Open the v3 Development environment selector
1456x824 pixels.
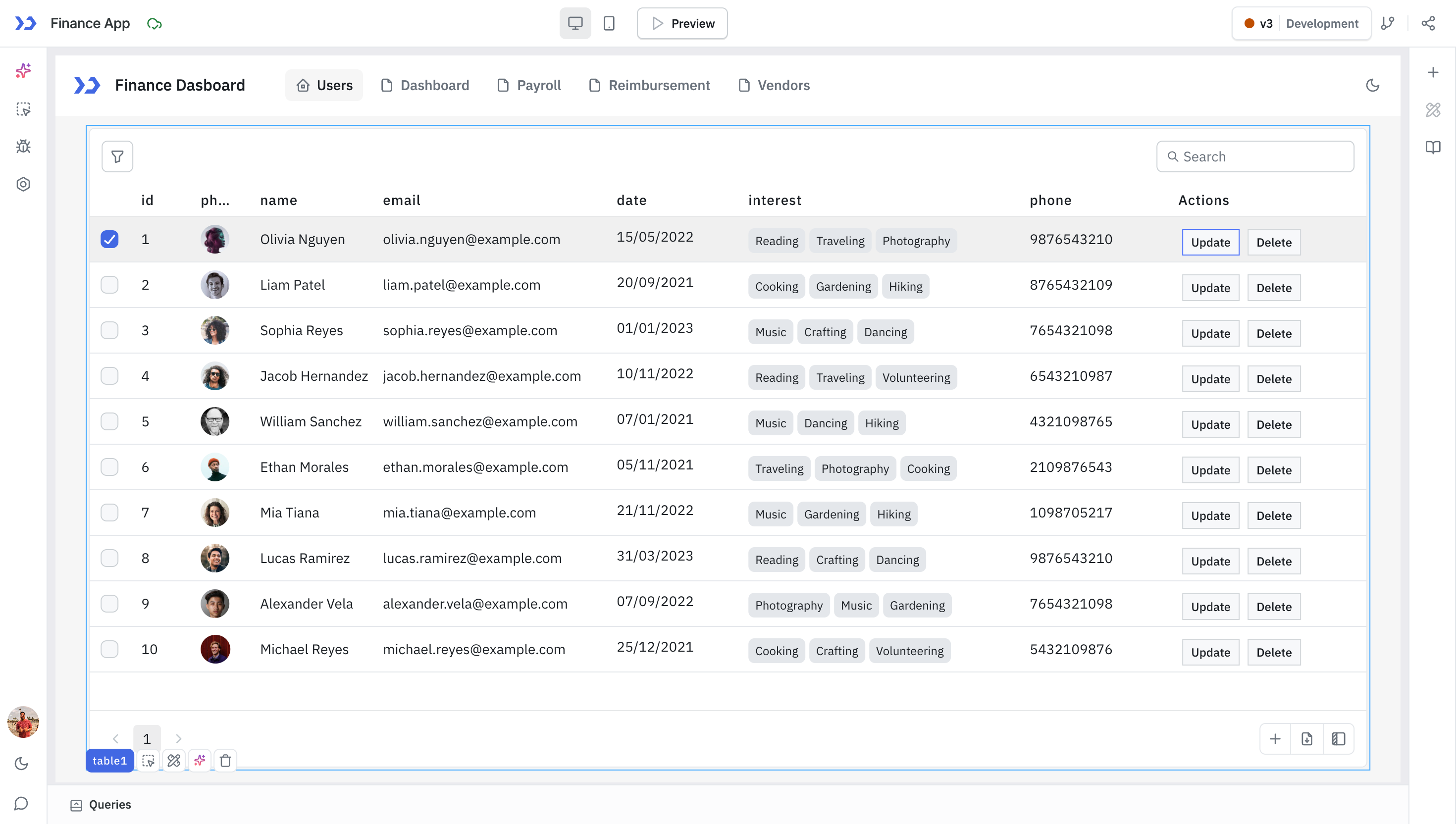[x=1300, y=23]
